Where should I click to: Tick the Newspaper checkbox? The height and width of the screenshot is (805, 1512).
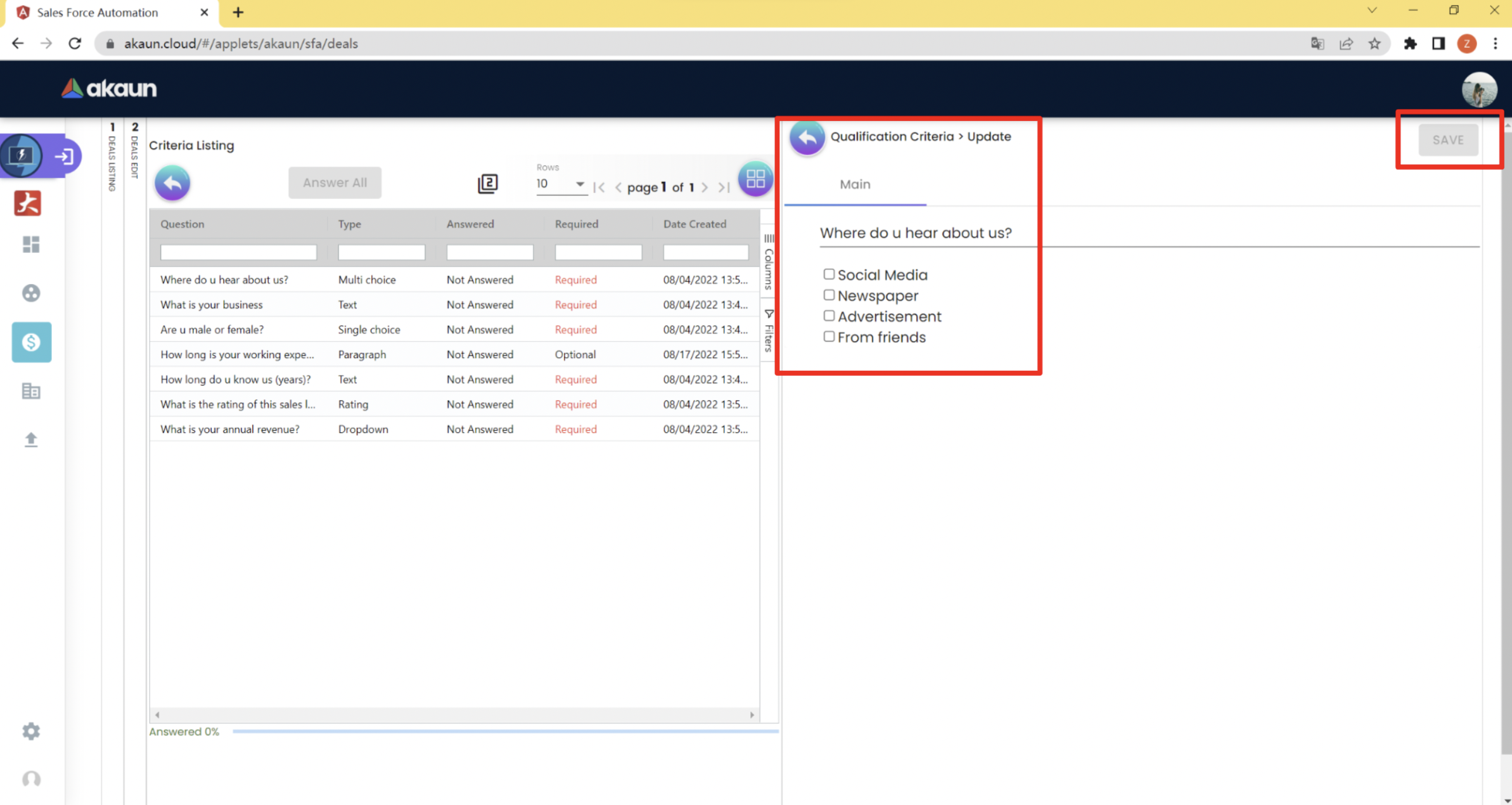pyautogui.click(x=828, y=295)
